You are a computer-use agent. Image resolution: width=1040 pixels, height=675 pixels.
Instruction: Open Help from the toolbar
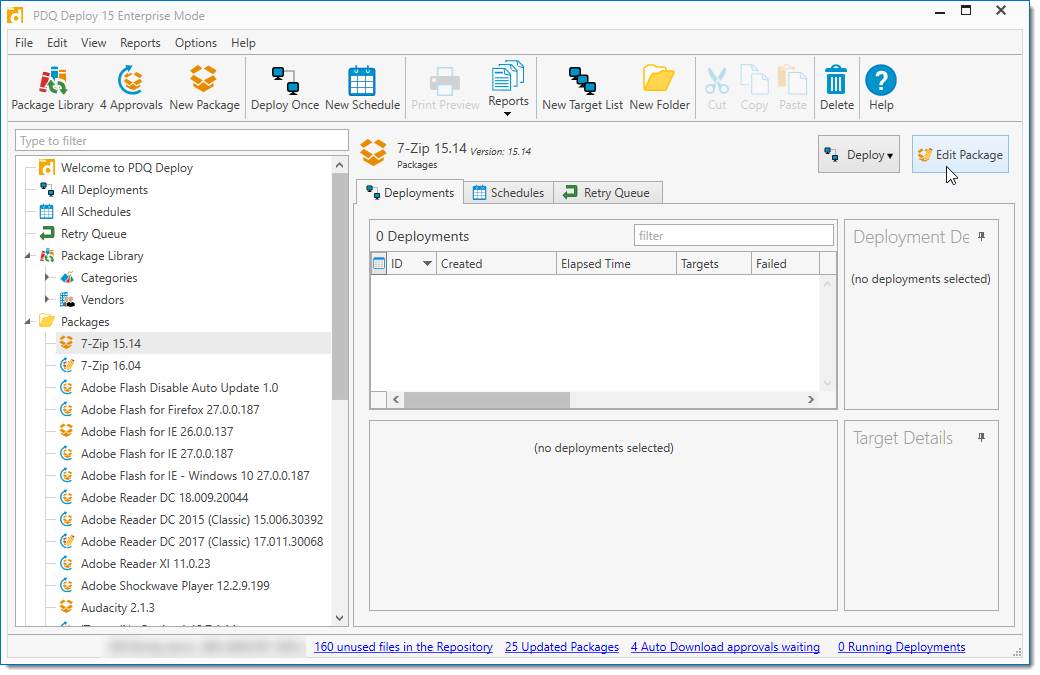click(x=881, y=88)
